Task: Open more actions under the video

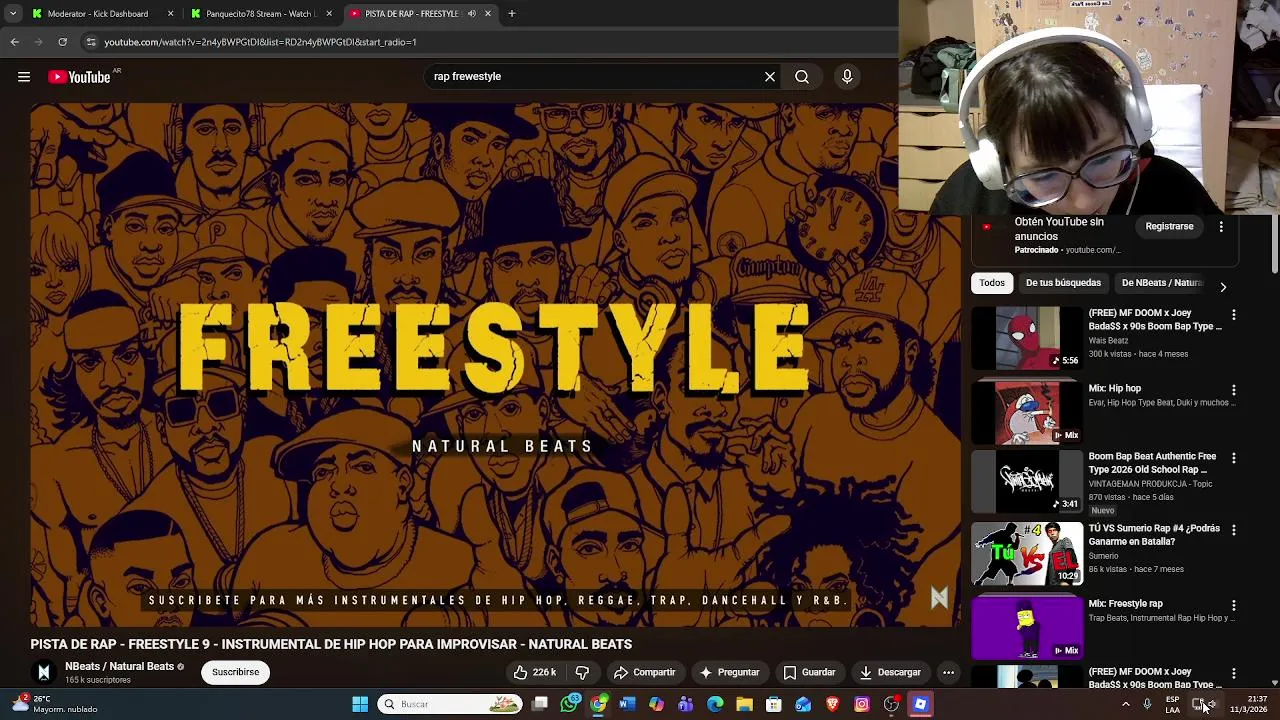Action: click(x=948, y=673)
